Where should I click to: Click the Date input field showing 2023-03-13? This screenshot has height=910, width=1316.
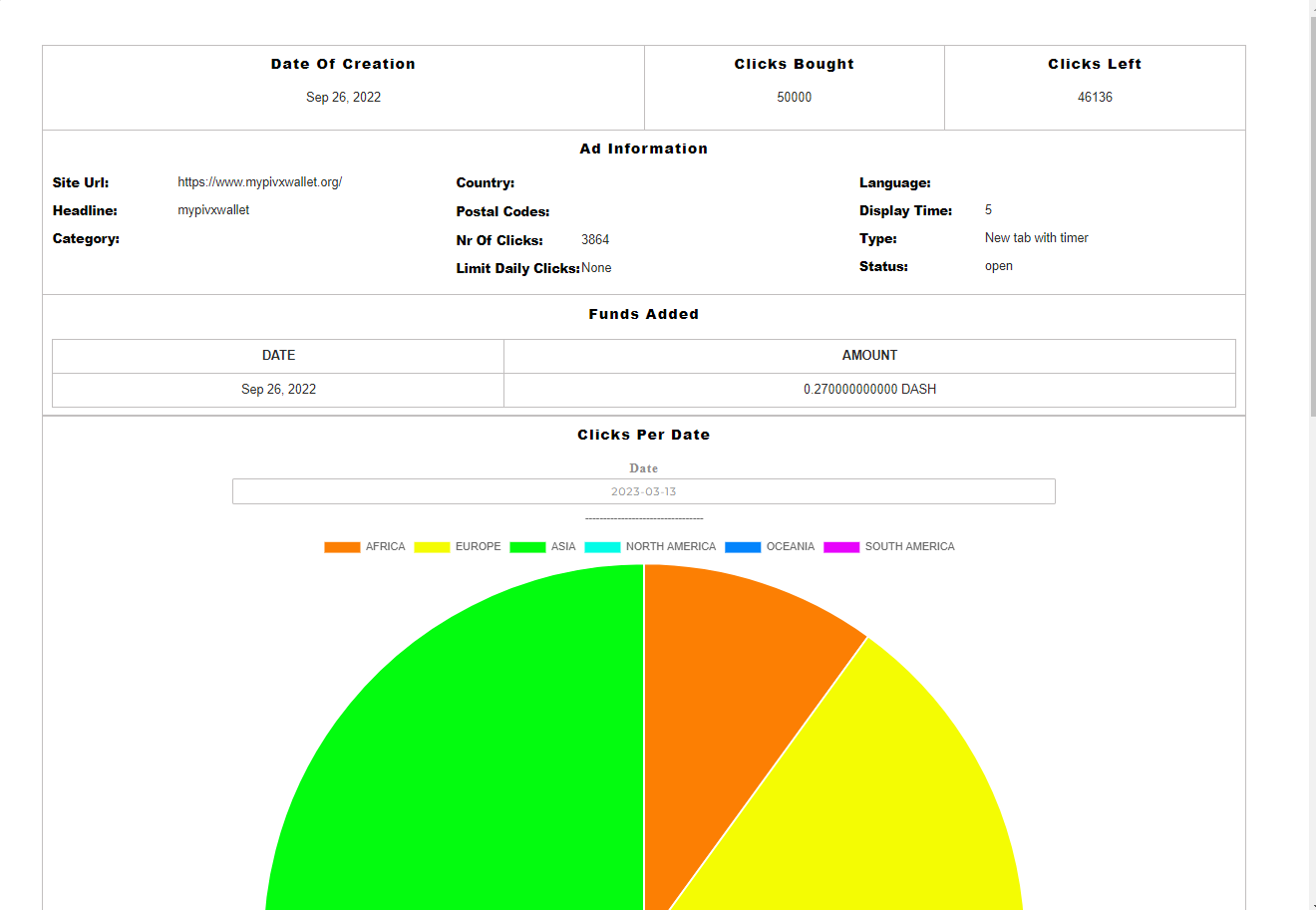pyautogui.click(x=643, y=491)
